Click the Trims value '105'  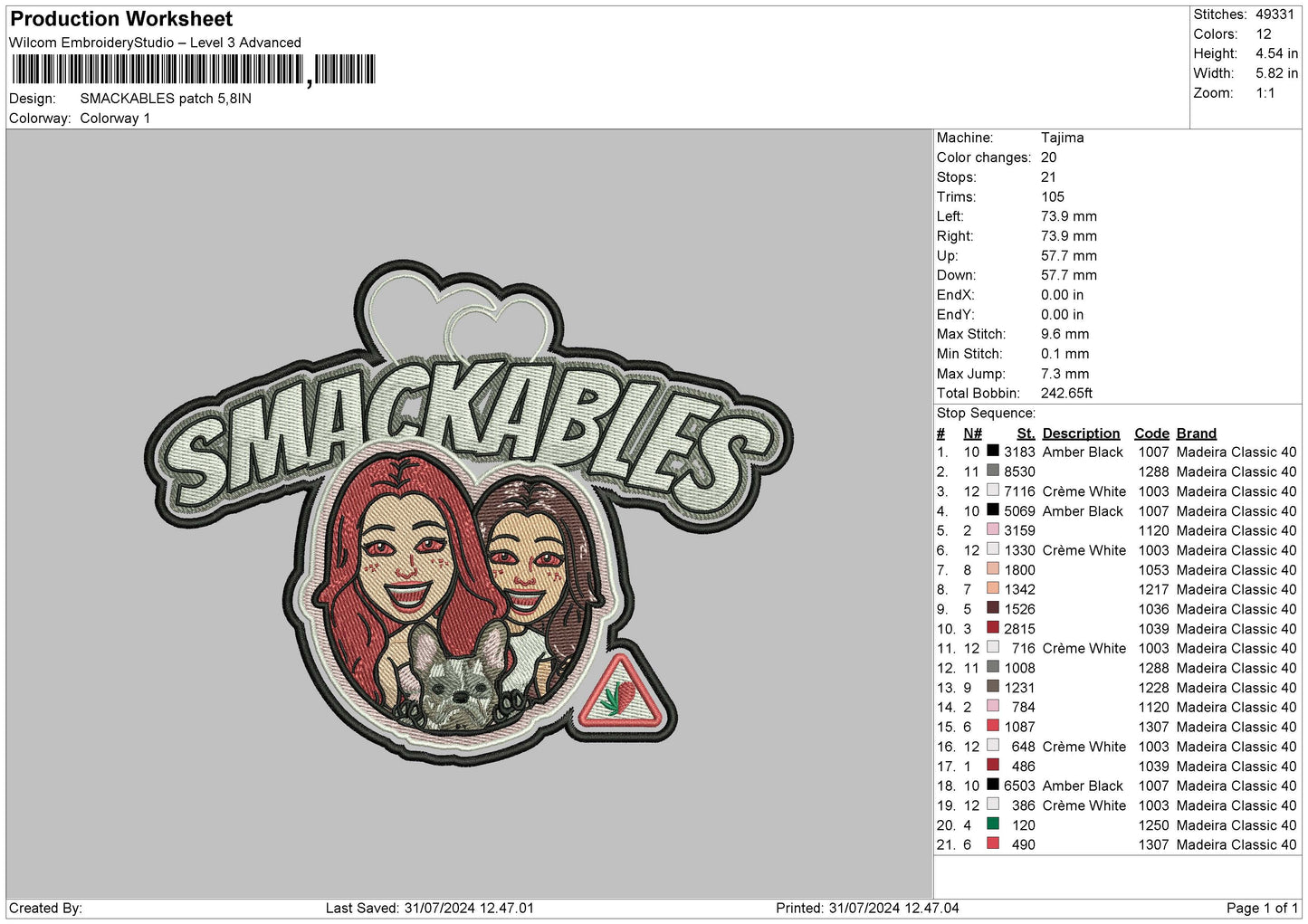(x=1053, y=197)
